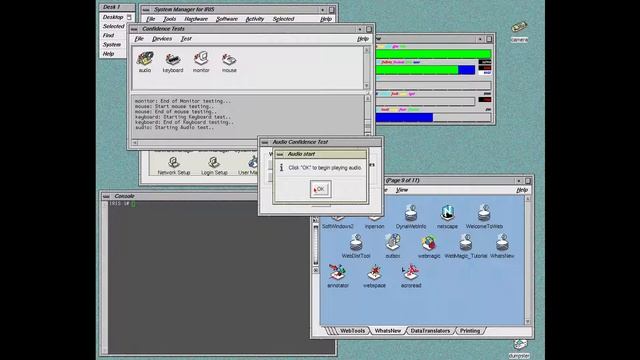Switch to the Printing tab
The image size is (640, 360).
(470, 331)
